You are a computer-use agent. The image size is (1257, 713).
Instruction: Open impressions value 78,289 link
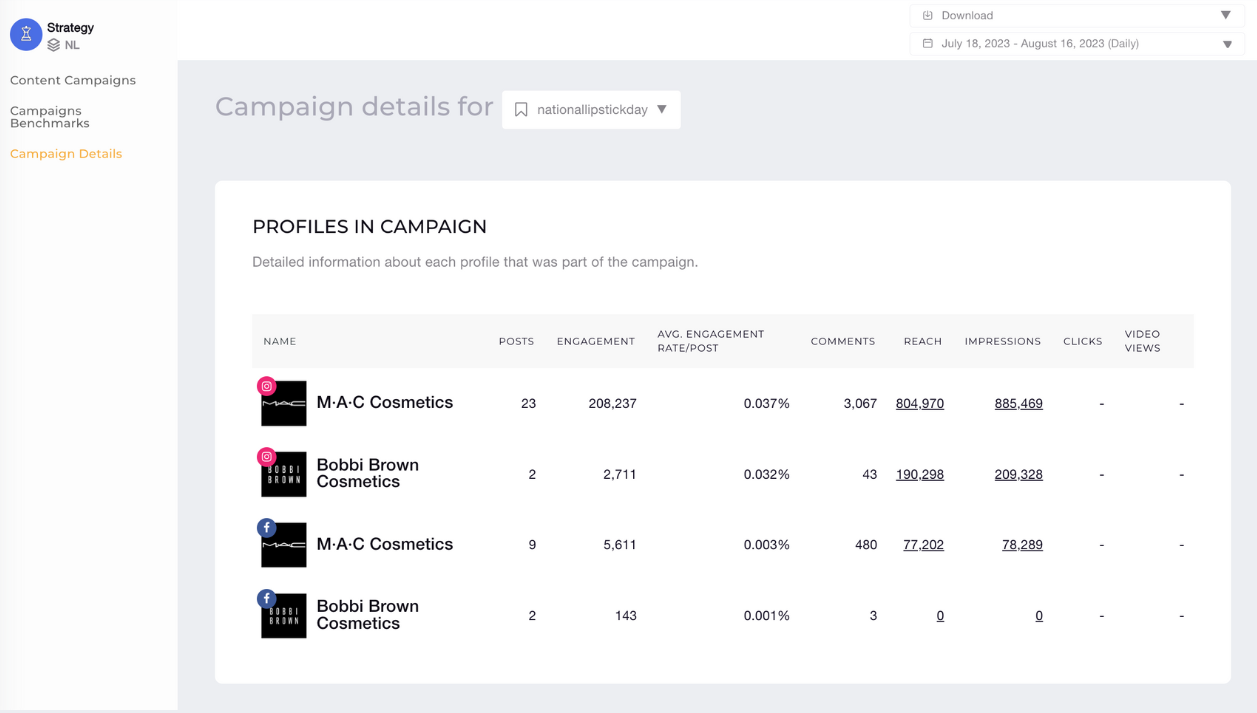(1022, 545)
